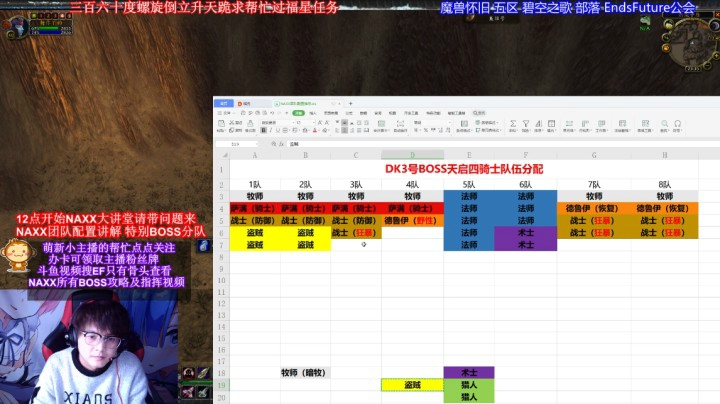Click the increase font size icon
720x404 pixels.
pos(320,123)
